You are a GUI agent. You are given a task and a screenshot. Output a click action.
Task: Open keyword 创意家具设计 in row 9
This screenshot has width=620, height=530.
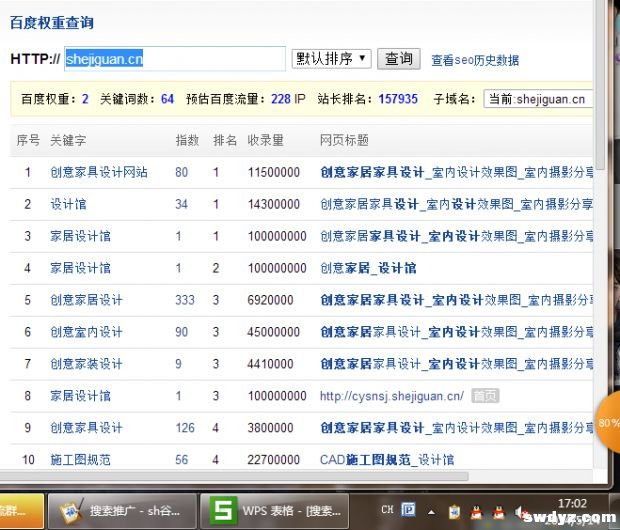pos(86,428)
